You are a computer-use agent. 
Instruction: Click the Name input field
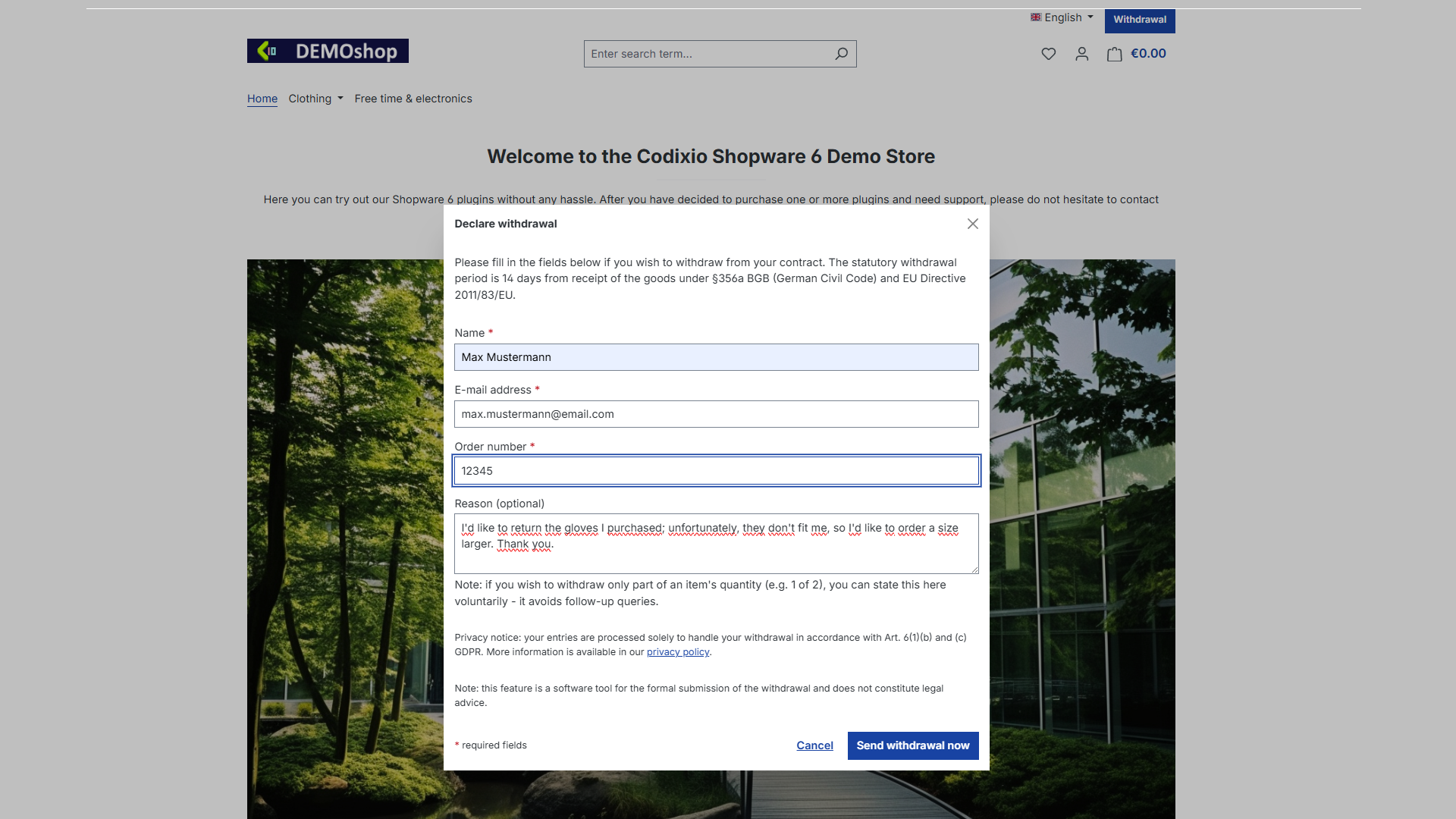point(716,357)
